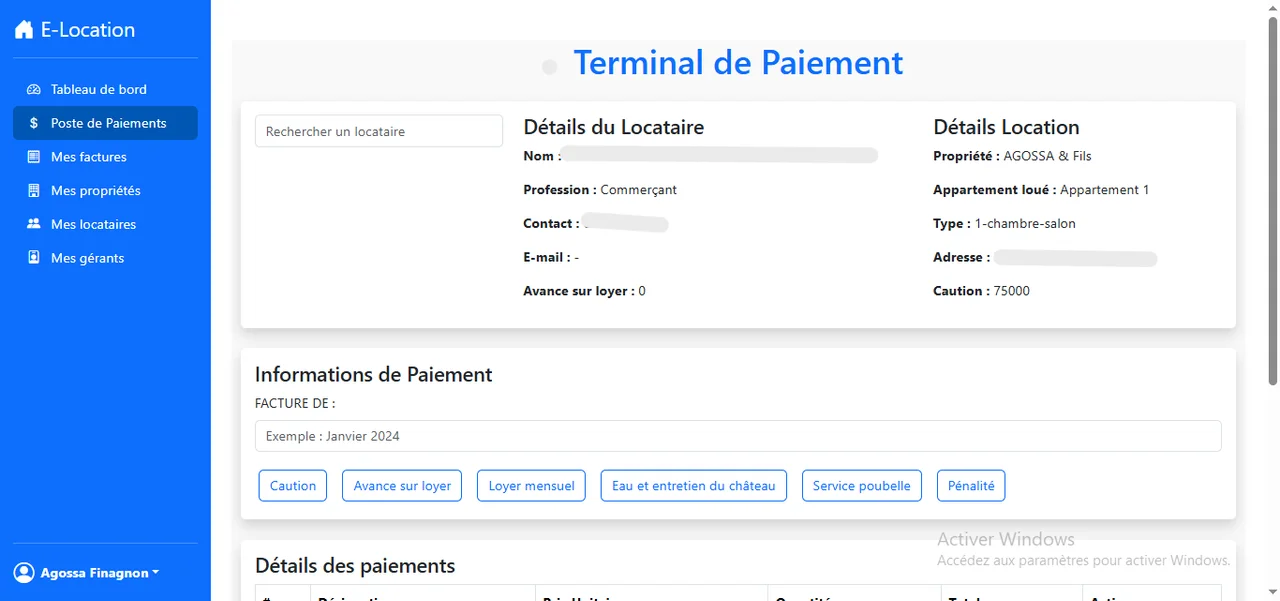Click the Tableau de bord gauge icon
Screen dimensions: 1280x601
(34, 90)
